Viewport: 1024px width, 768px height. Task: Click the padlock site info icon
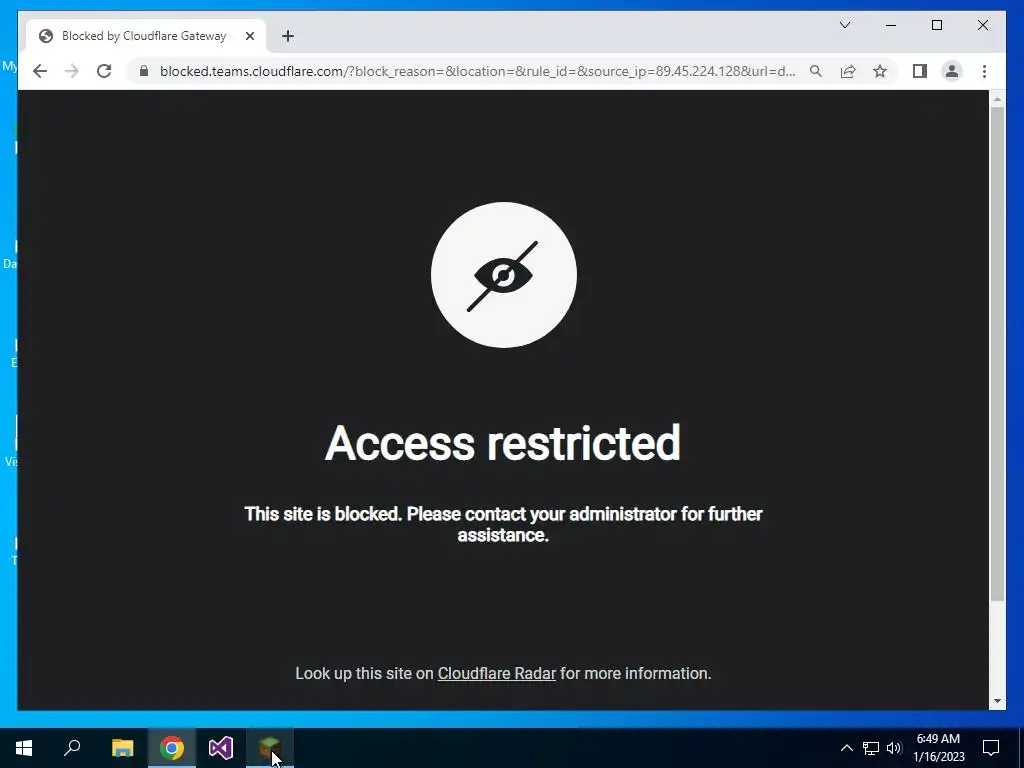coord(144,71)
